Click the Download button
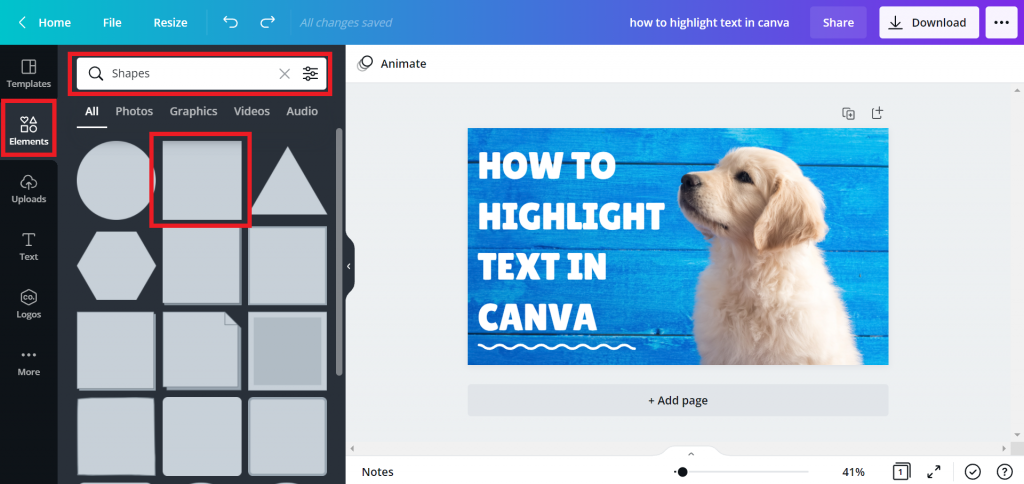Viewport: 1024px width, 484px height. click(x=929, y=22)
